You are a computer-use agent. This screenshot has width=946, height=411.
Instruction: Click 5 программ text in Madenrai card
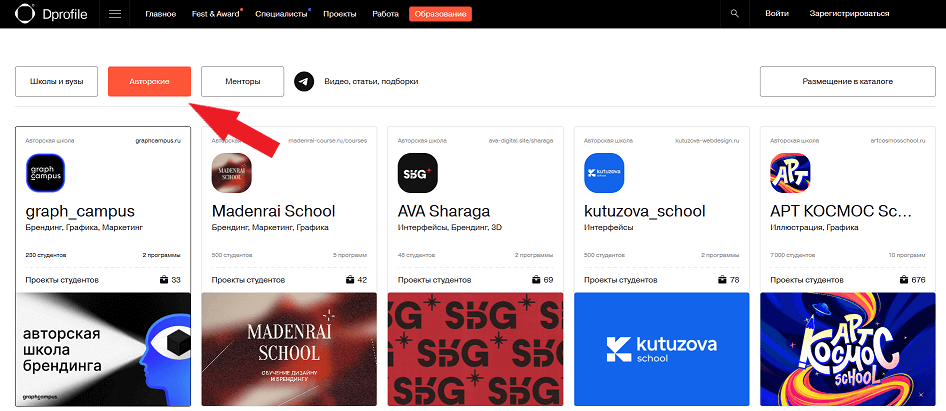[350, 255]
